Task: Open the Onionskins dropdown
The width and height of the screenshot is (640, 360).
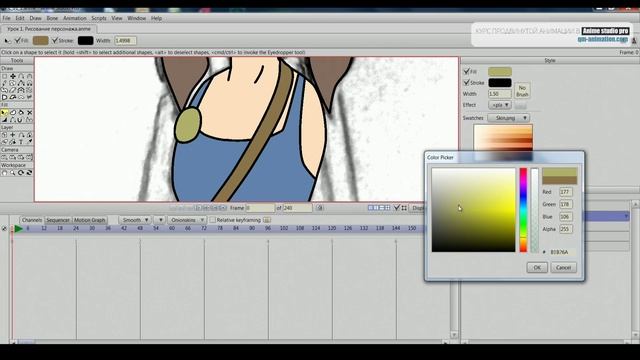Action: click(x=187, y=220)
